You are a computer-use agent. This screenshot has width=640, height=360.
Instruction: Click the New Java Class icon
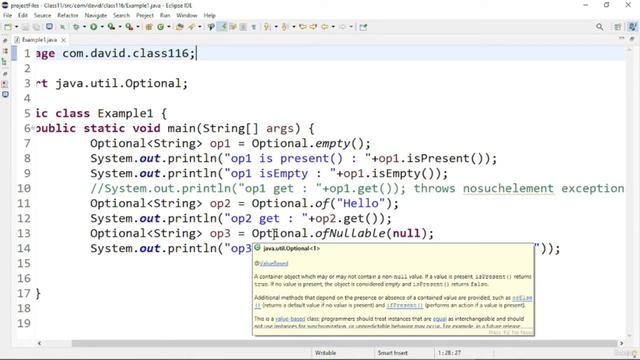tap(160, 27)
